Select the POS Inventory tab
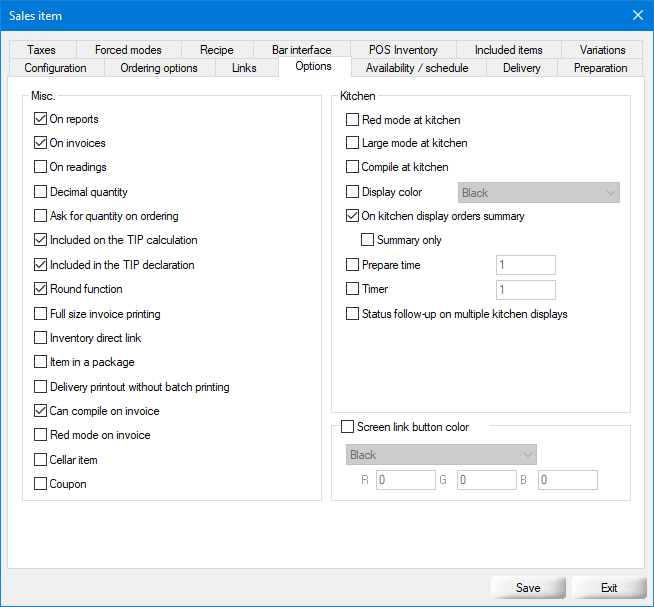 [402, 50]
